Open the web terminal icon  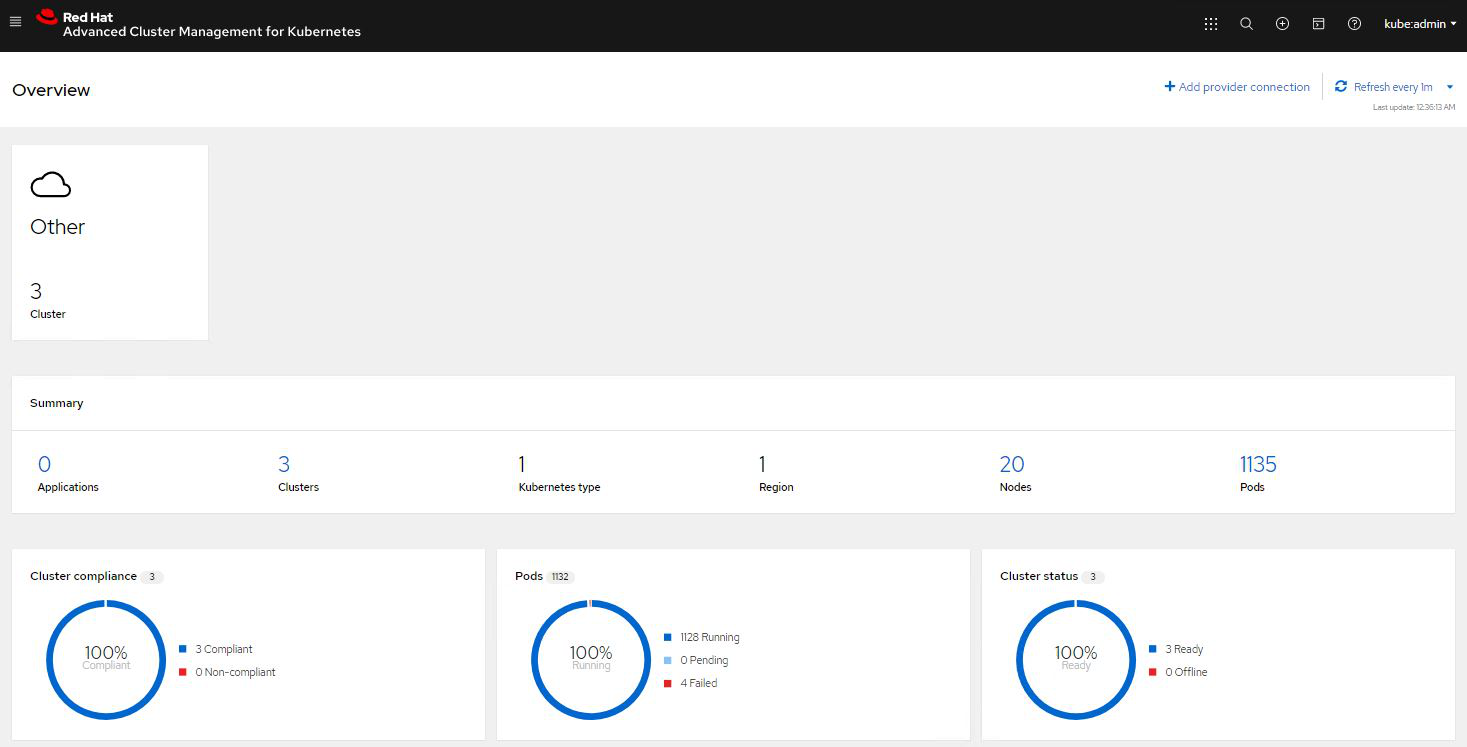point(1318,24)
